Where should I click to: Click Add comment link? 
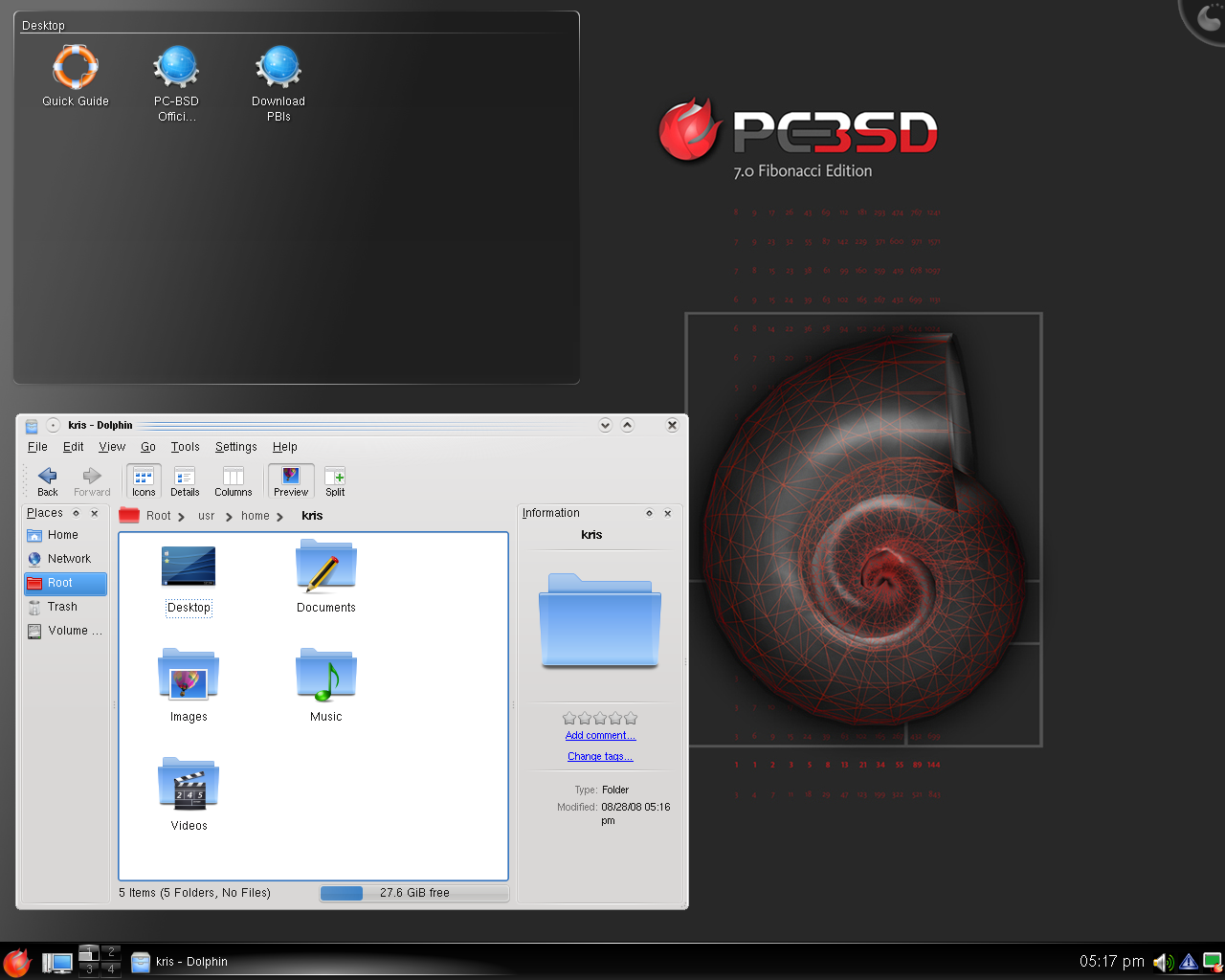600,735
